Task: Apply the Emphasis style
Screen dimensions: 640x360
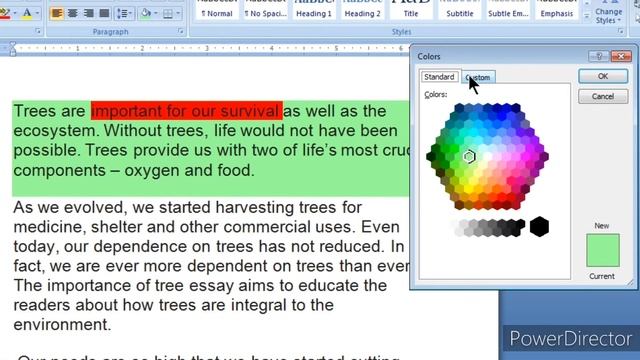Action: coord(557,10)
